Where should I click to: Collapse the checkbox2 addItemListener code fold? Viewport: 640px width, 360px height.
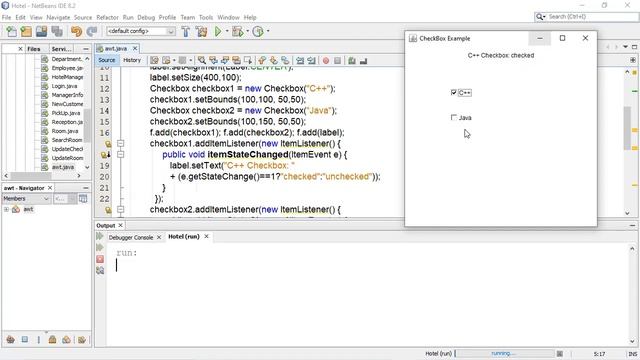tap(120, 209)
